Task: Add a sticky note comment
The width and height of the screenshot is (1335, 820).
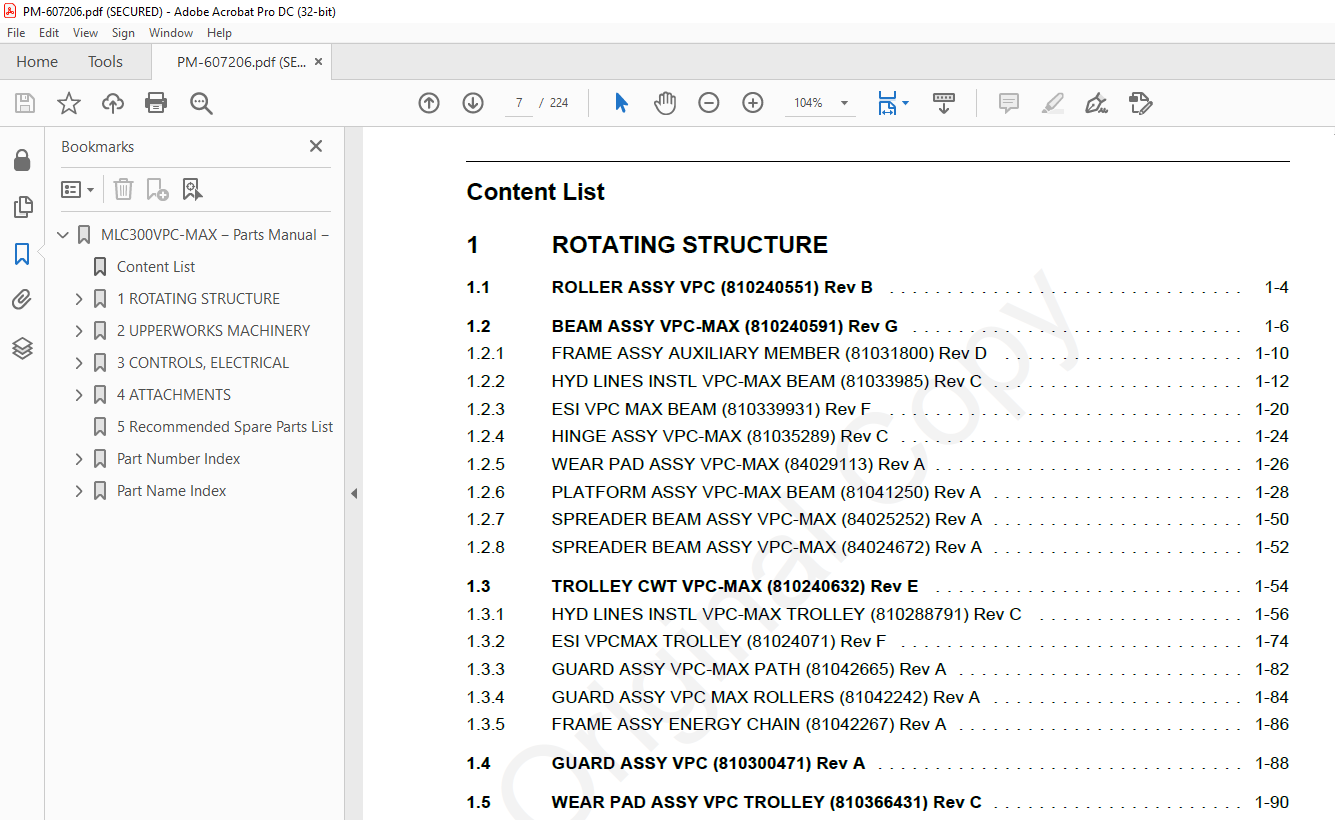Action: point(1009,103)
